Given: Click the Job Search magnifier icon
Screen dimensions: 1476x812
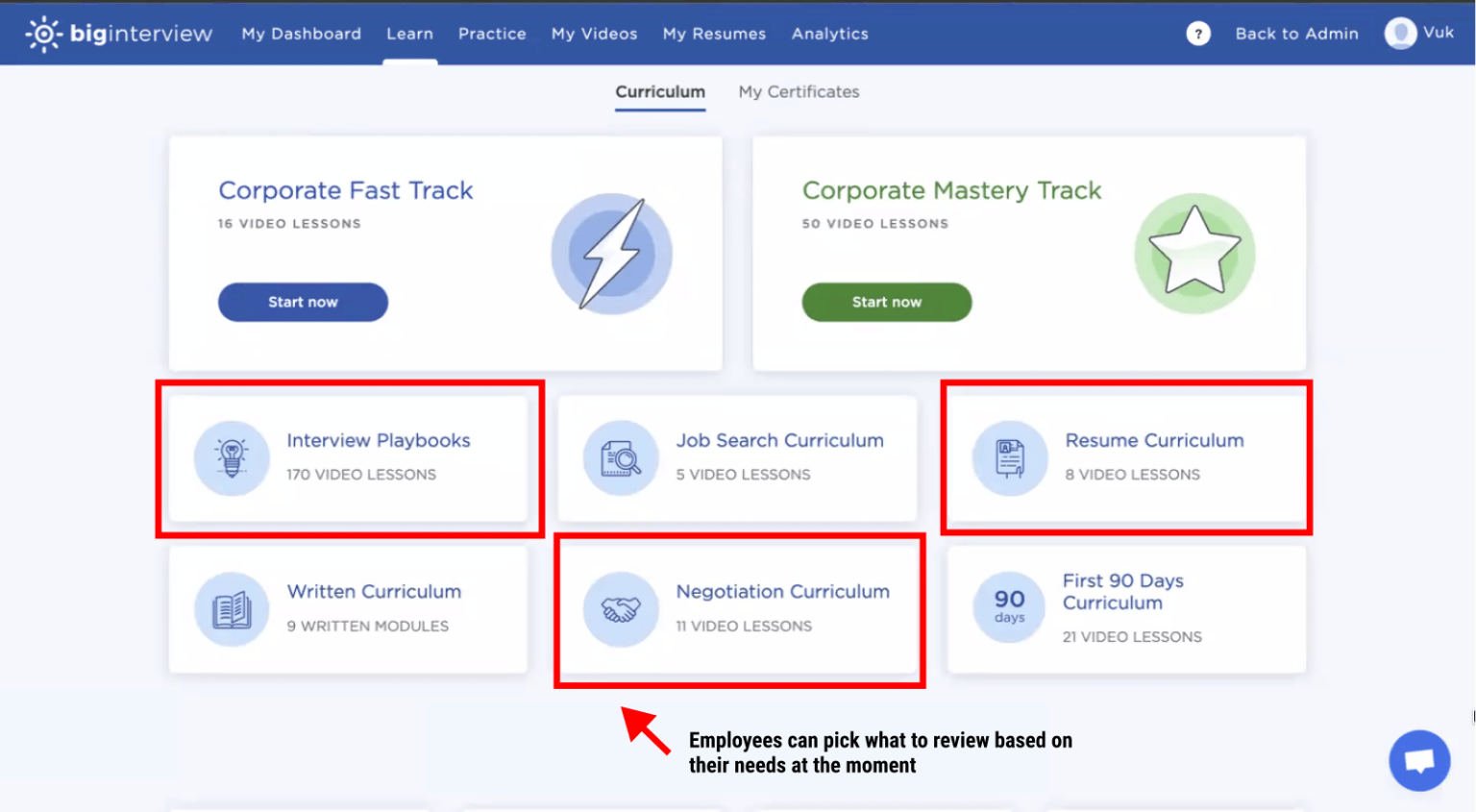Looking at the screenshot, I should click(621, 457).
